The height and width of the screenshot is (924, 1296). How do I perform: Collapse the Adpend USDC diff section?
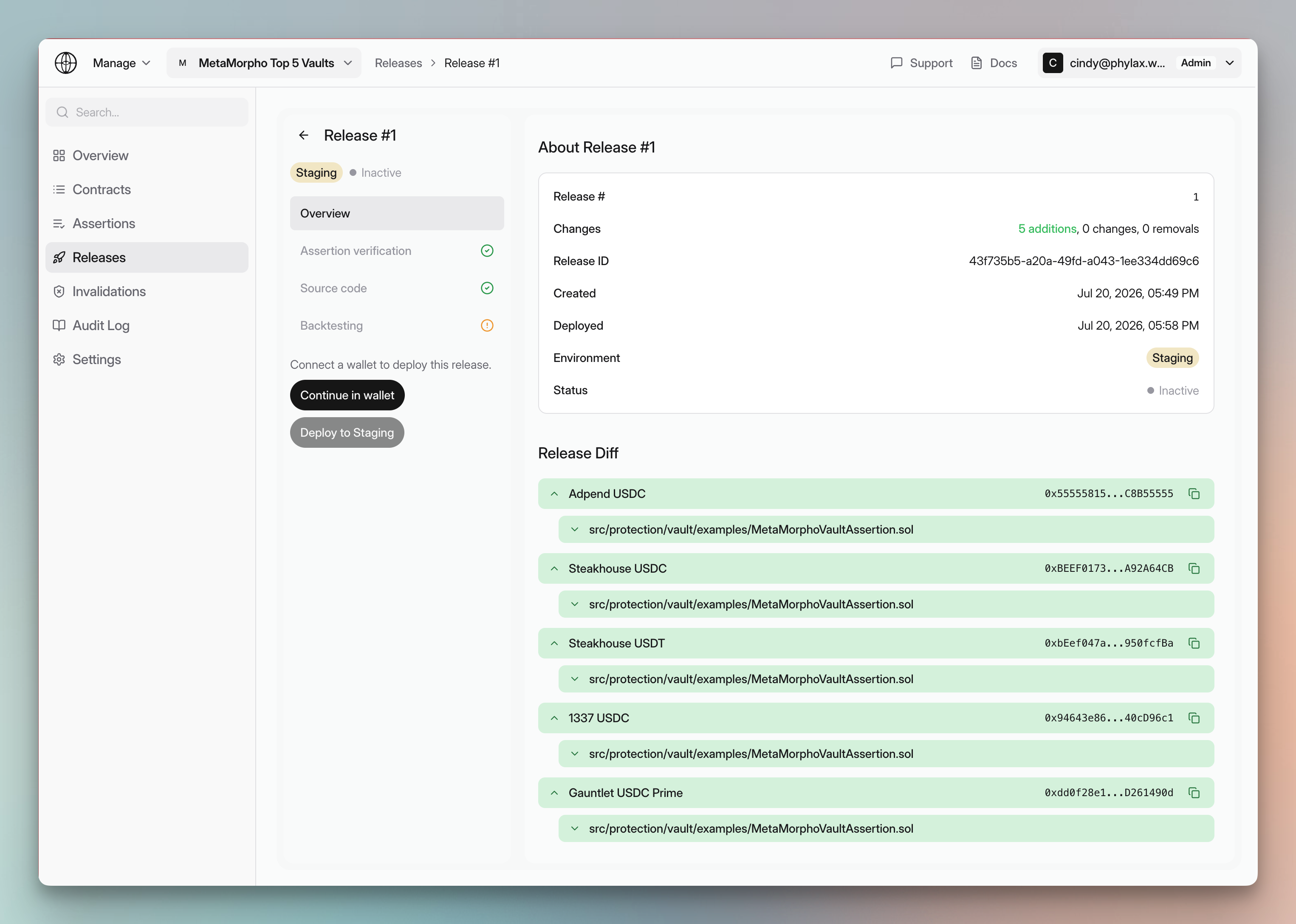tap(554, 494)
